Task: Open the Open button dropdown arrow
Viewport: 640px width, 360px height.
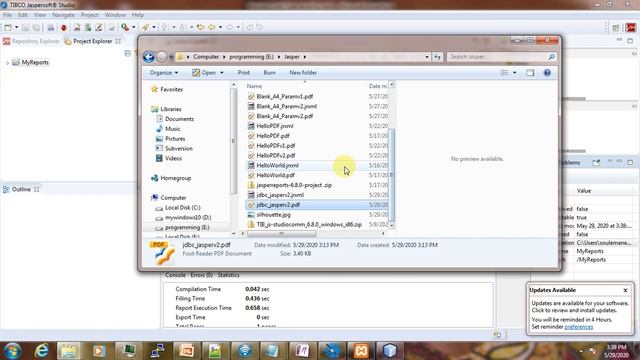Action: tap(222, 73)
